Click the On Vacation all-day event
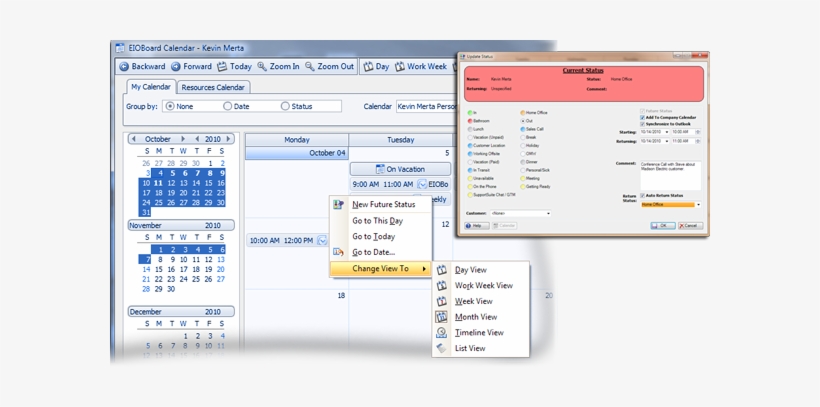 coord(401,169)
